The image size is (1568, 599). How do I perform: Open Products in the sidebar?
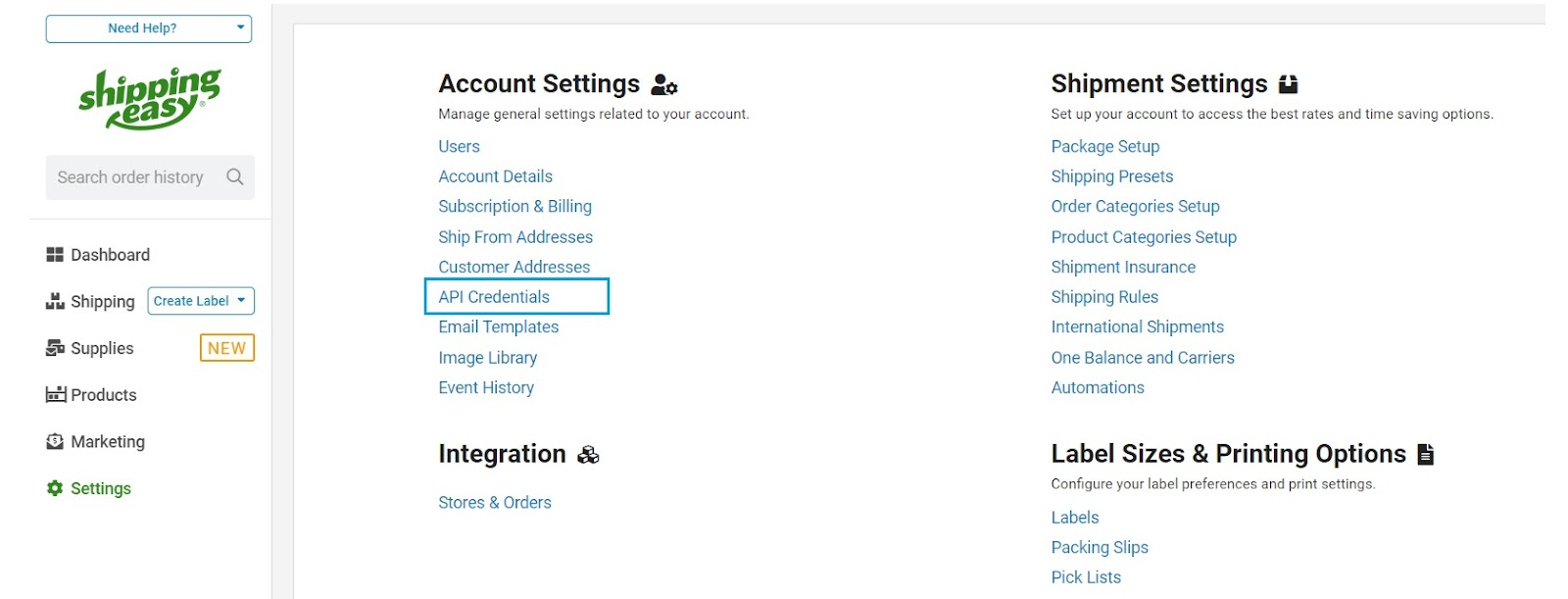tap(104, 395)
